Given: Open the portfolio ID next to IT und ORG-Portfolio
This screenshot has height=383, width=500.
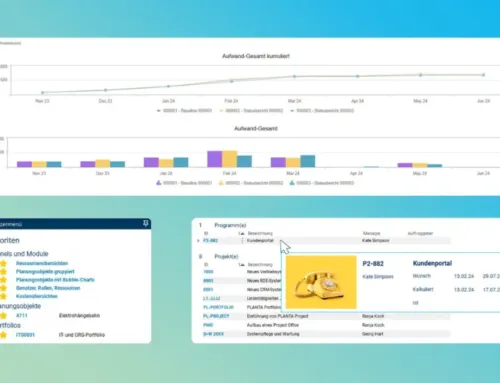Looking at the screenshot, I should [25, 335].
